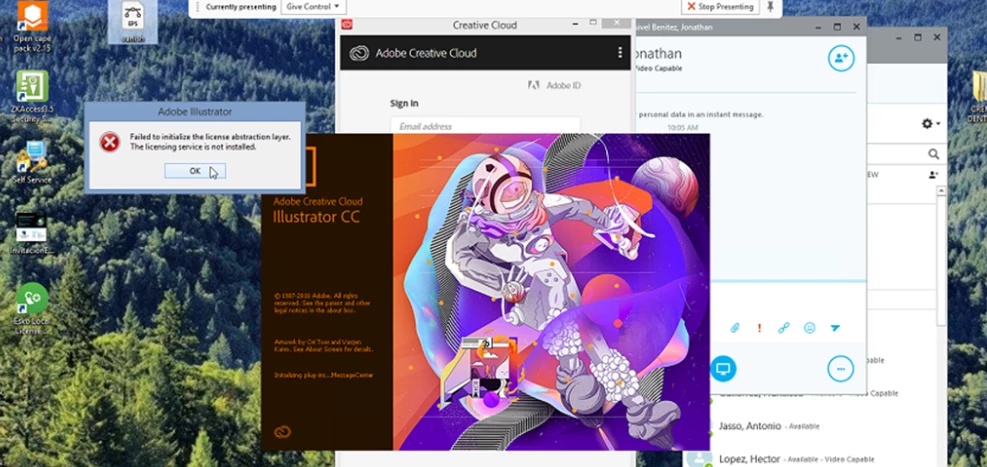Select the EPS file icon on desktop
The image size is (987, 467).
133,21
